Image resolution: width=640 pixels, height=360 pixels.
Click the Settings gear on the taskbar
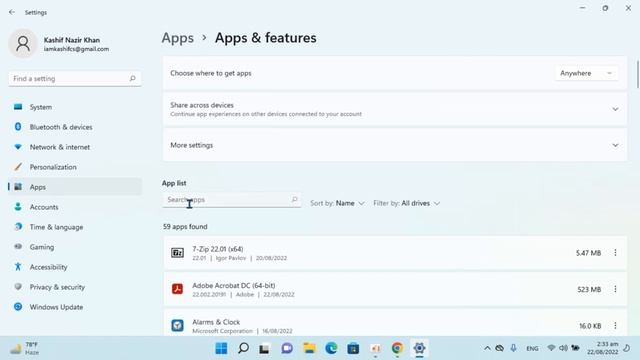click(419, 348)
